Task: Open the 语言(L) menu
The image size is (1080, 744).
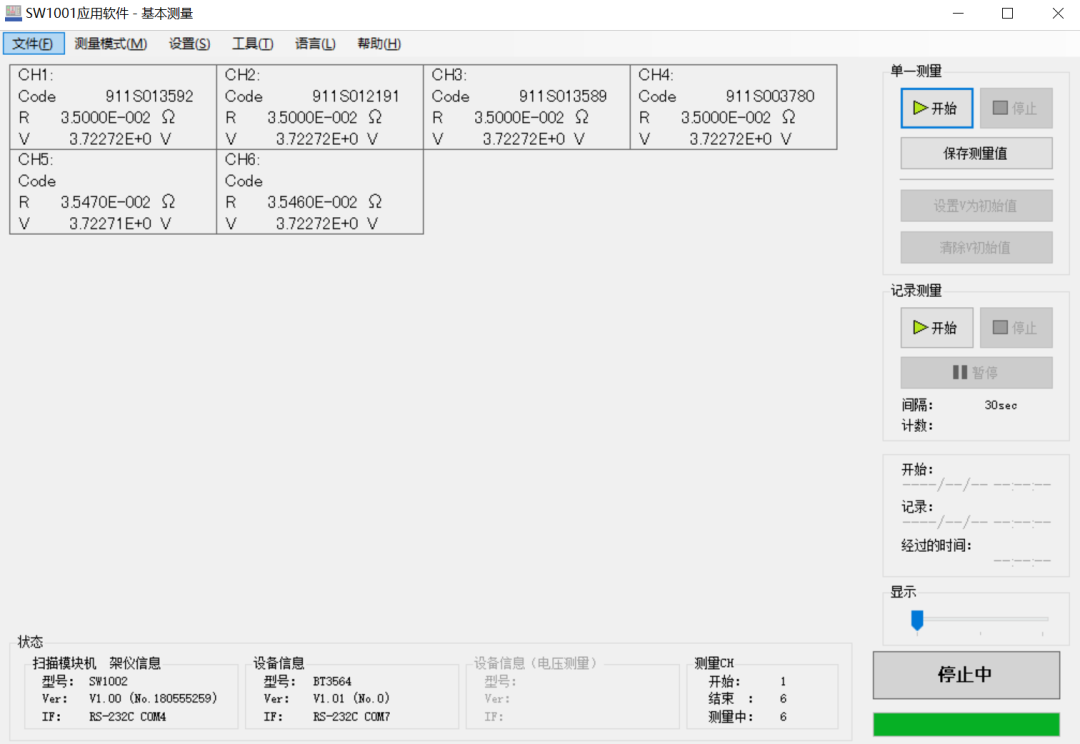Action: [315, 44]
